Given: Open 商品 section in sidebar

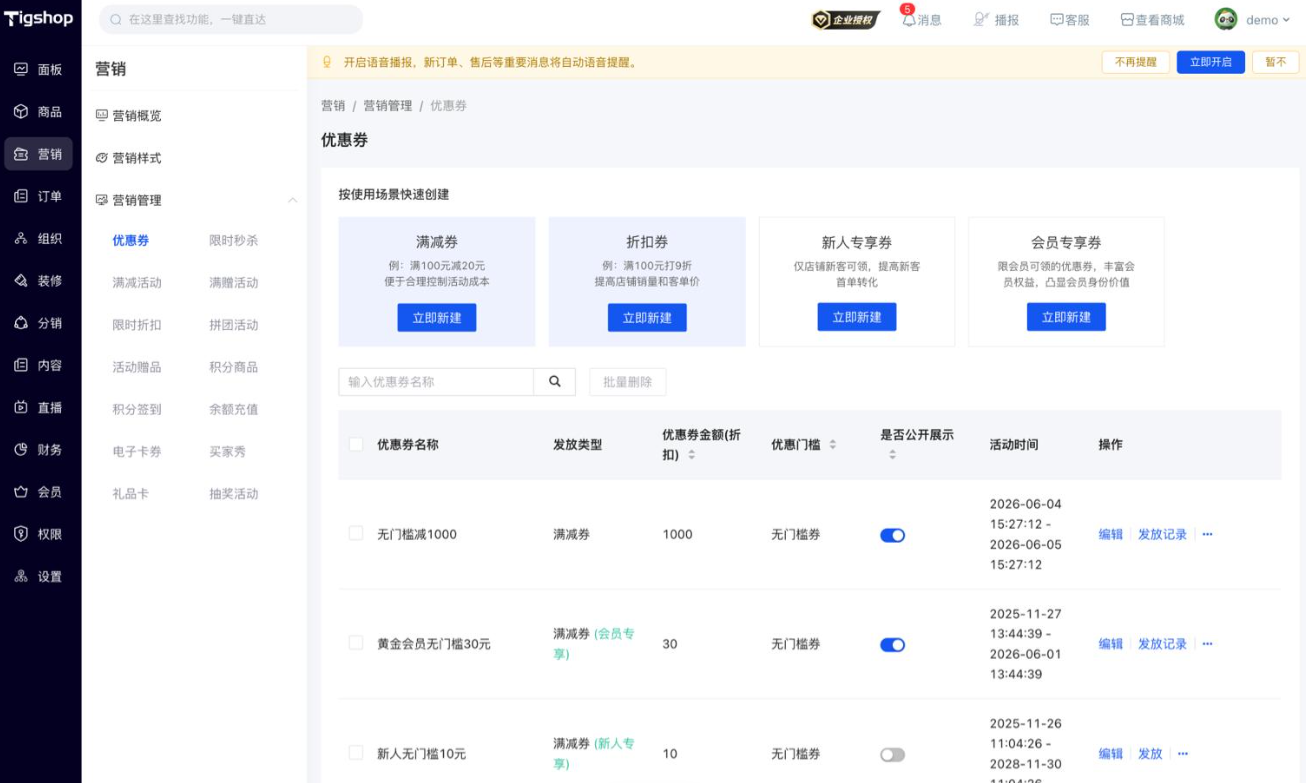Looking at the screenshot, I should click(x=38, y=112).
